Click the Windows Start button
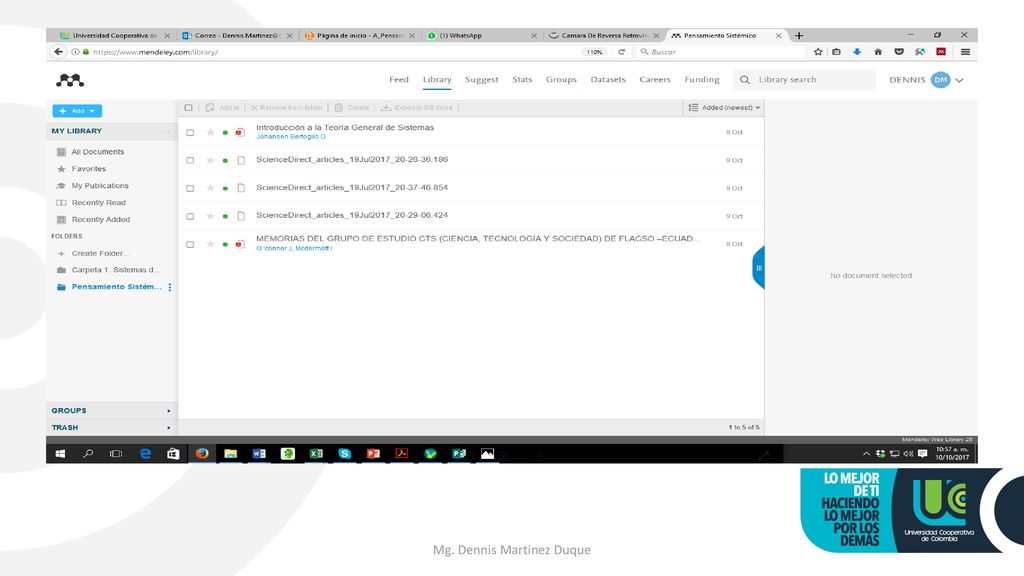Image resolution: width=1024 pixels, height=576 pixels. (60, 453)
